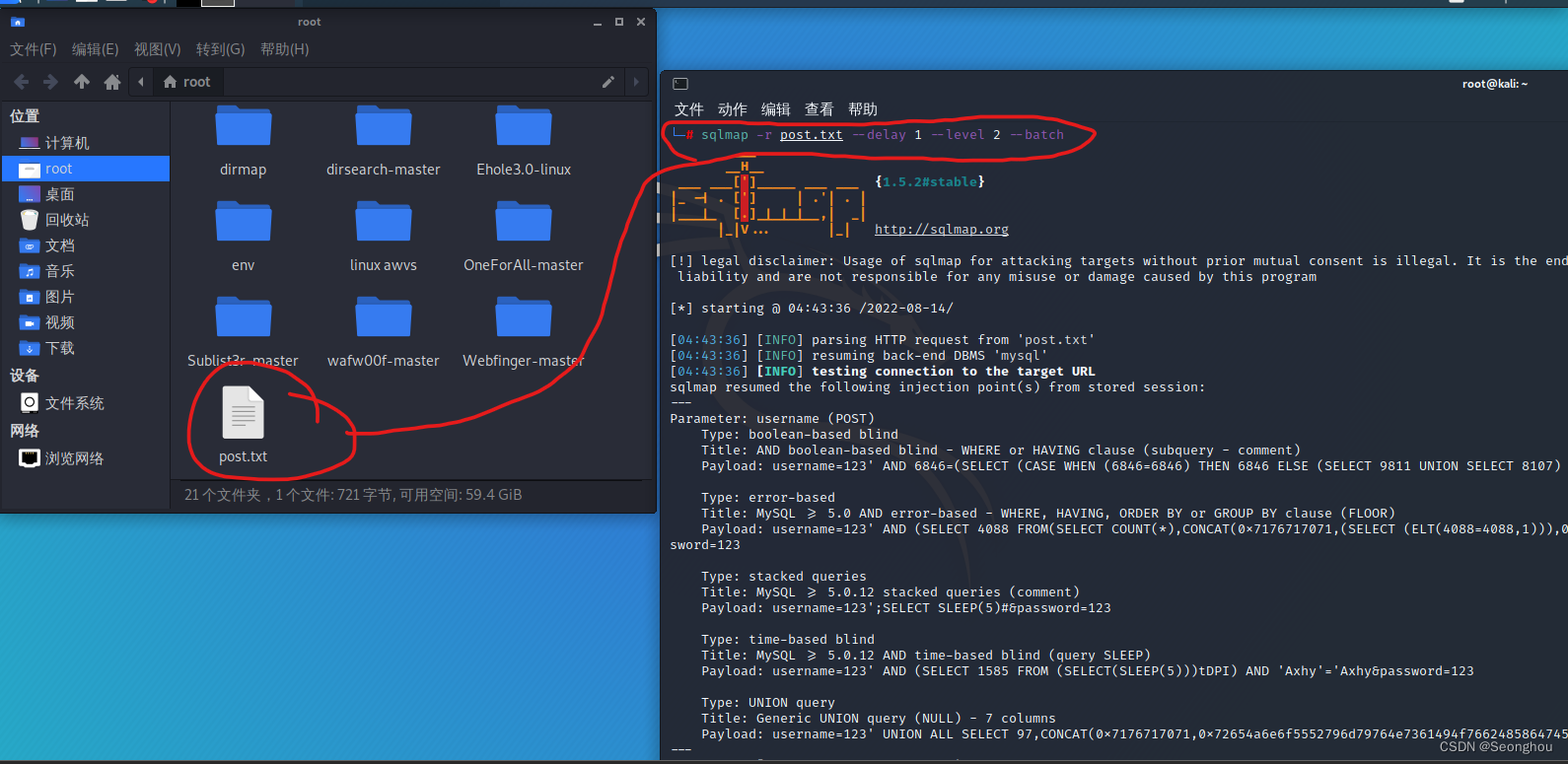Image resolution: width=1568 pixels, height=764 pixels.
Task: Select the Sublist3r-master folder
Action: [244, 332]
